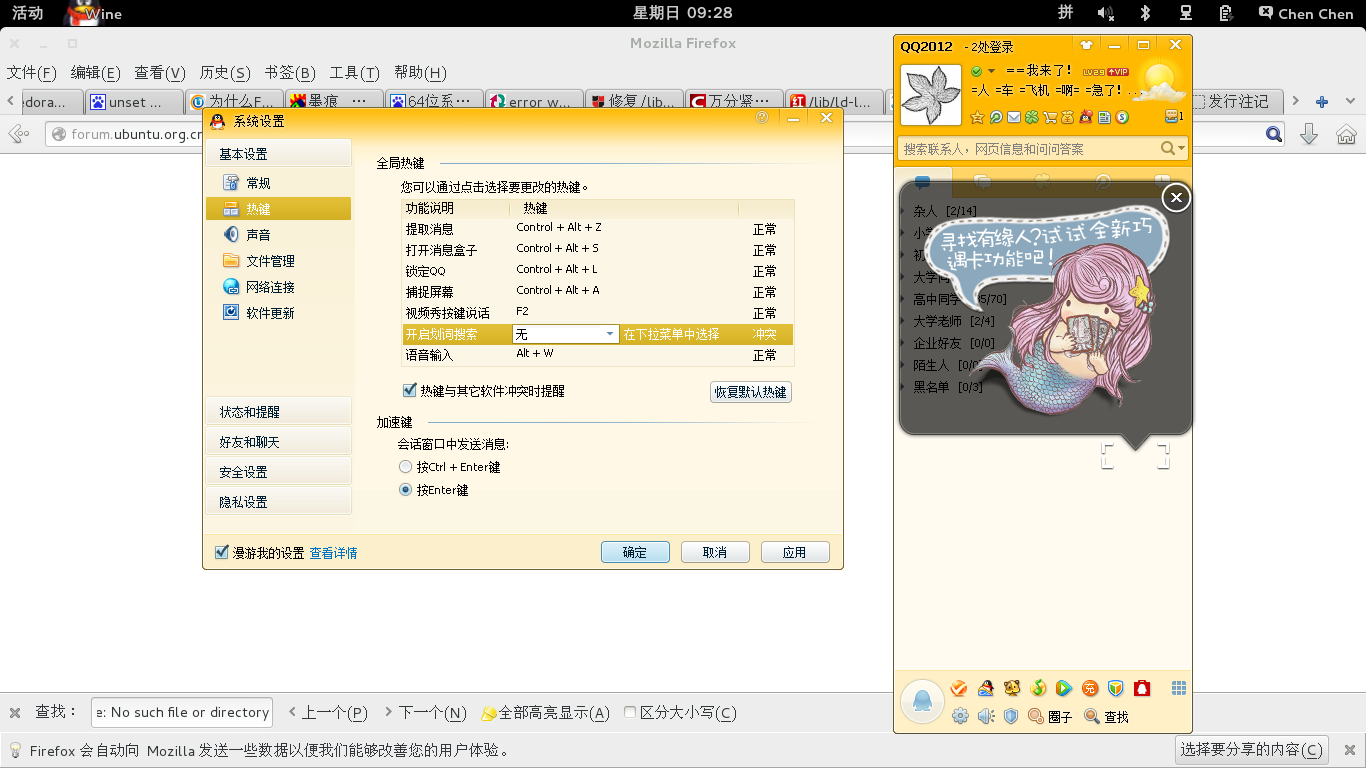Launch QQ Music from bottom app bar
This screenshot has width=1366, height=768.
(1038, 688)
